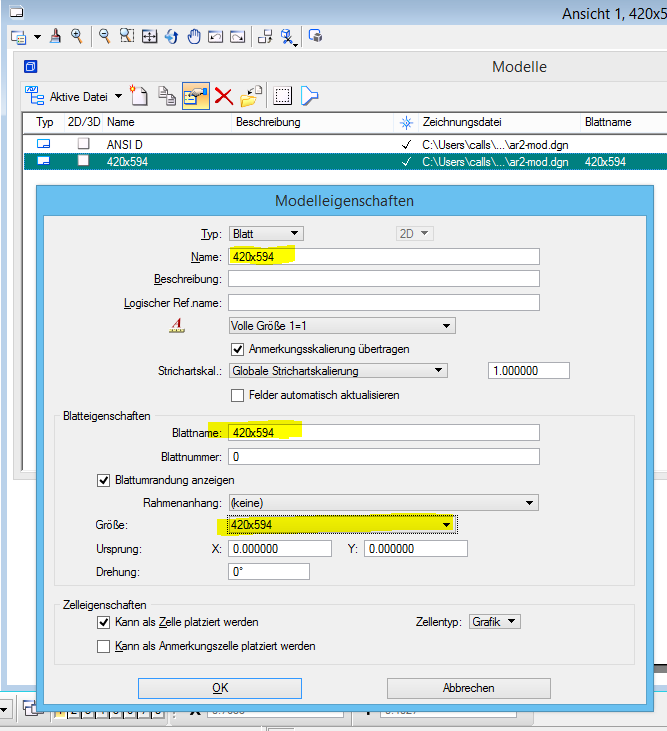The image size is (667, 731).
Task: Select the Pan View hand tool
Action: 193,37
